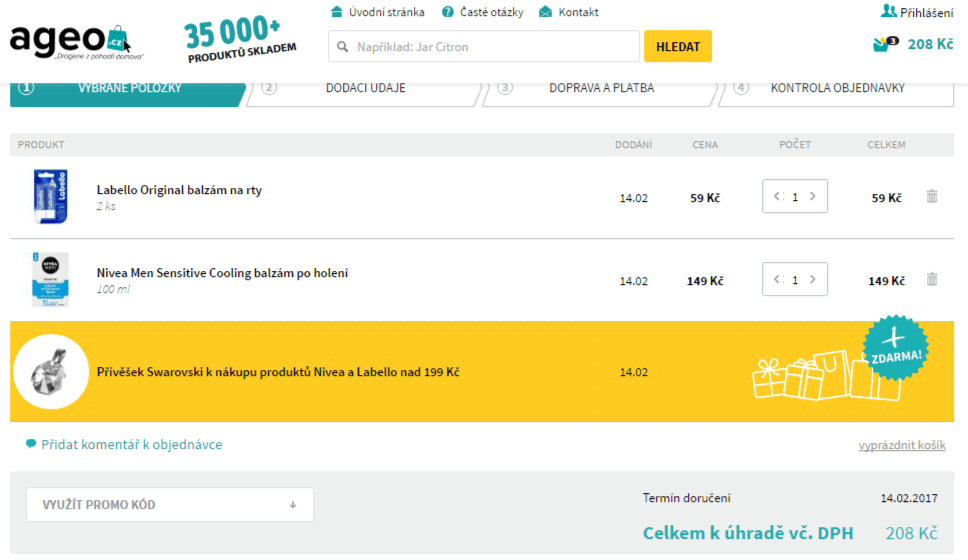
Task: Expand the Využít promo kód section
Action: [170, 505]
